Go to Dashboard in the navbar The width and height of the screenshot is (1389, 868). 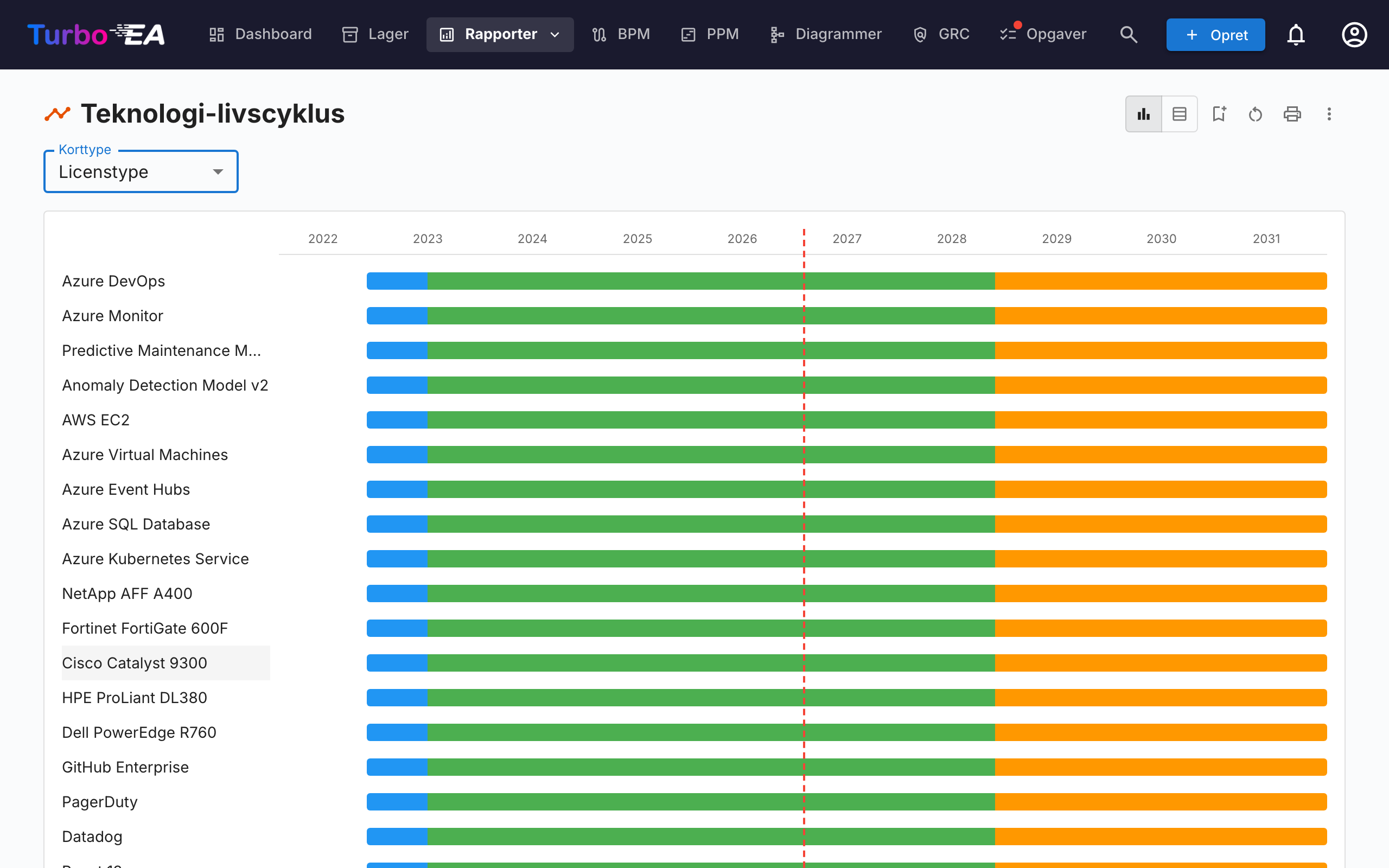coord(261,34)
